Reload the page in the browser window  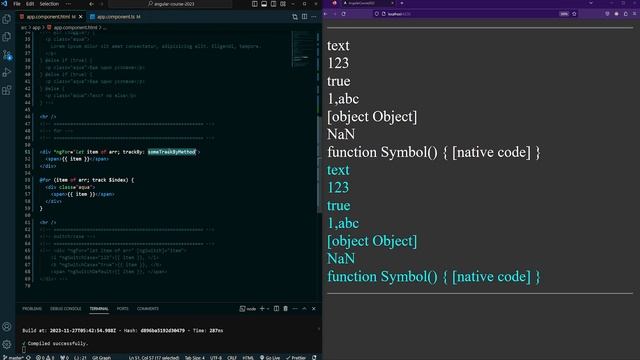(344, 13)
